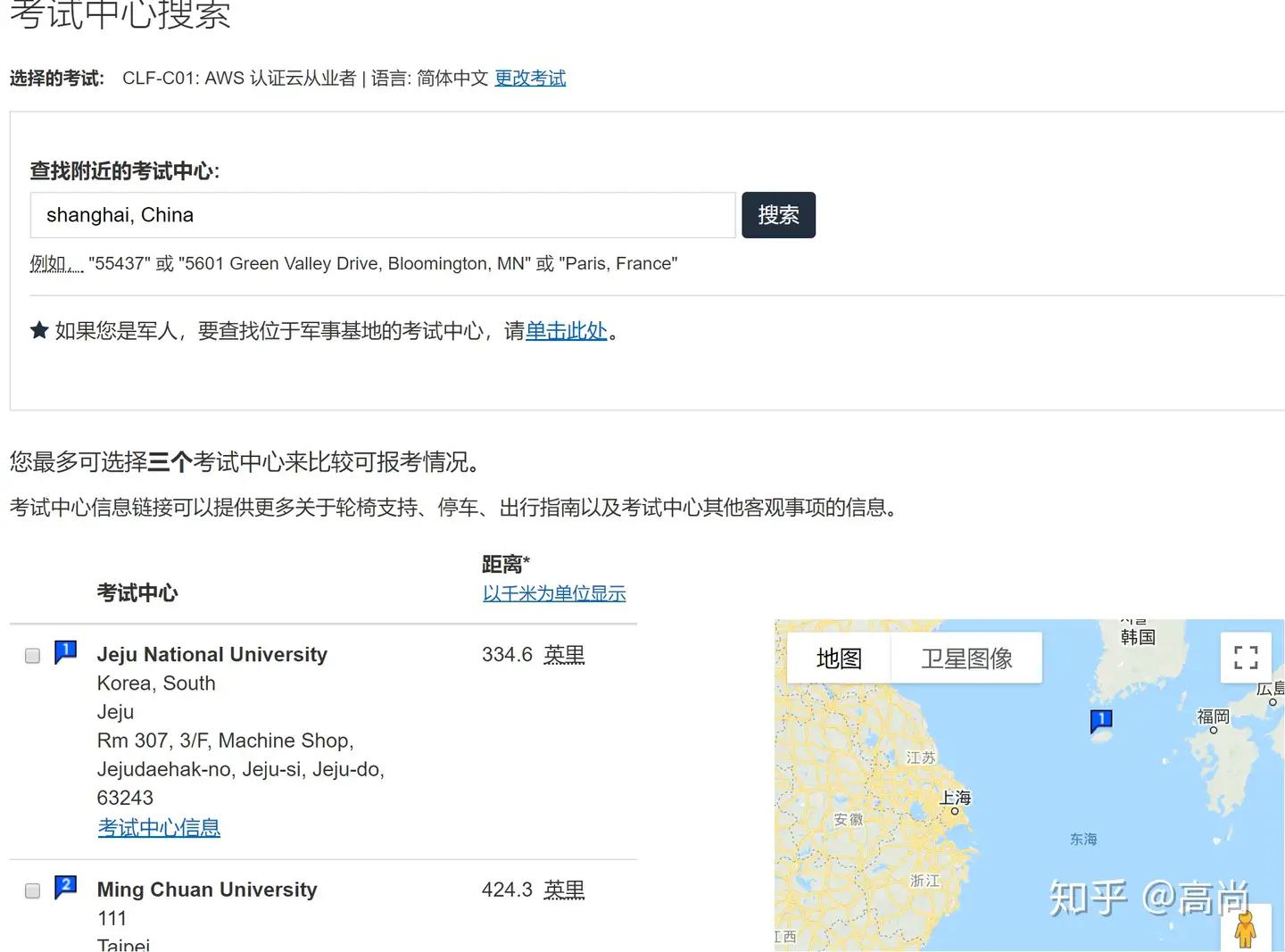
Task: Click the blue marker 1 on the map
Action: 1101,721
